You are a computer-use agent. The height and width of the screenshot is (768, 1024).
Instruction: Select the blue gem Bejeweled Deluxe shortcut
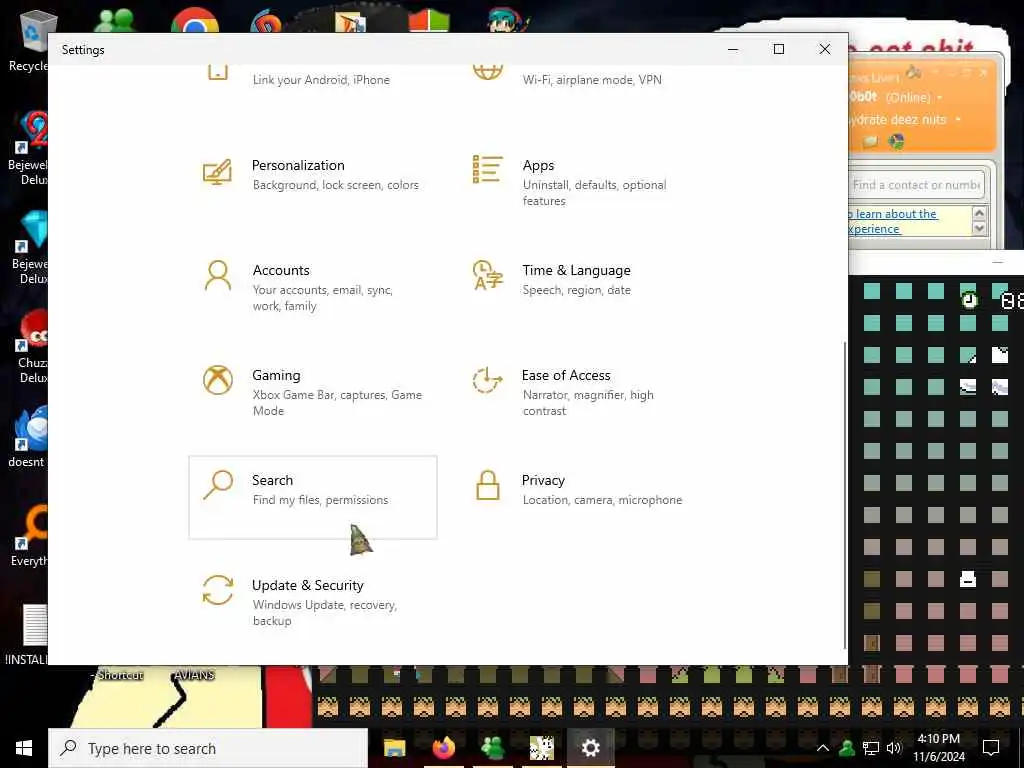pos(29,247)
